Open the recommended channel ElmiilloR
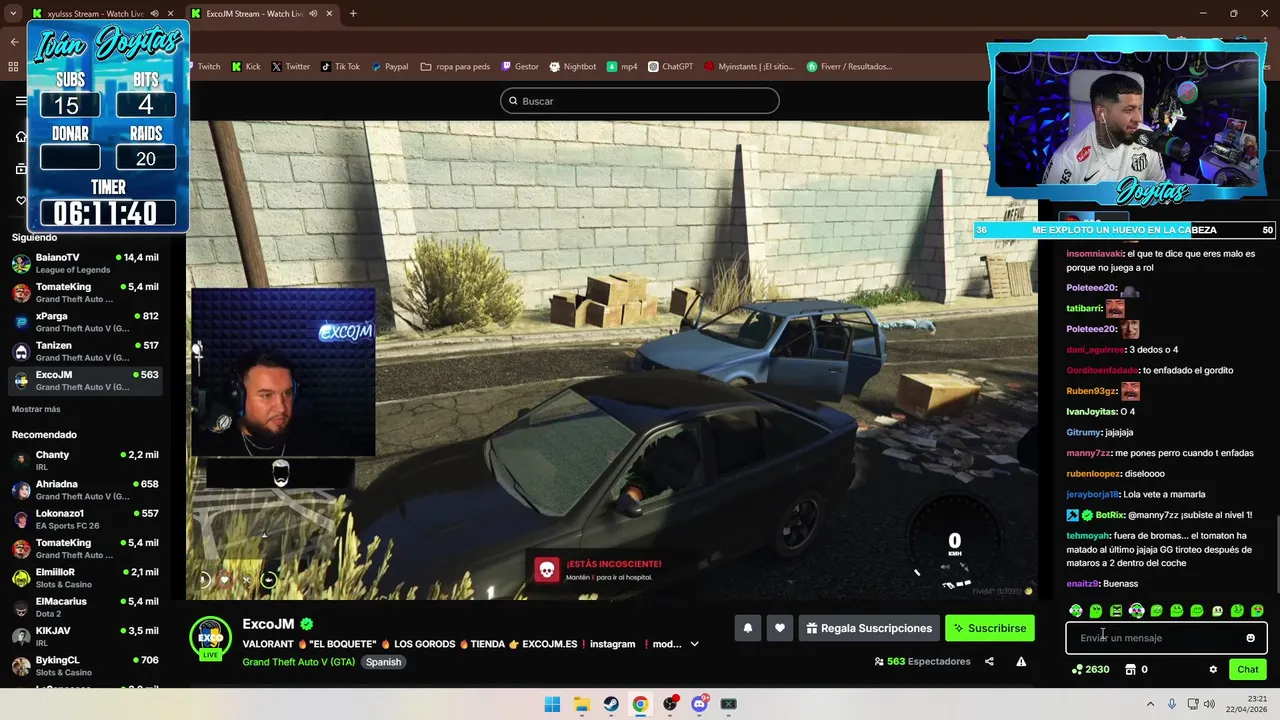The height and width of the screenshot is (720, 1280). click(x=85, y=578)
